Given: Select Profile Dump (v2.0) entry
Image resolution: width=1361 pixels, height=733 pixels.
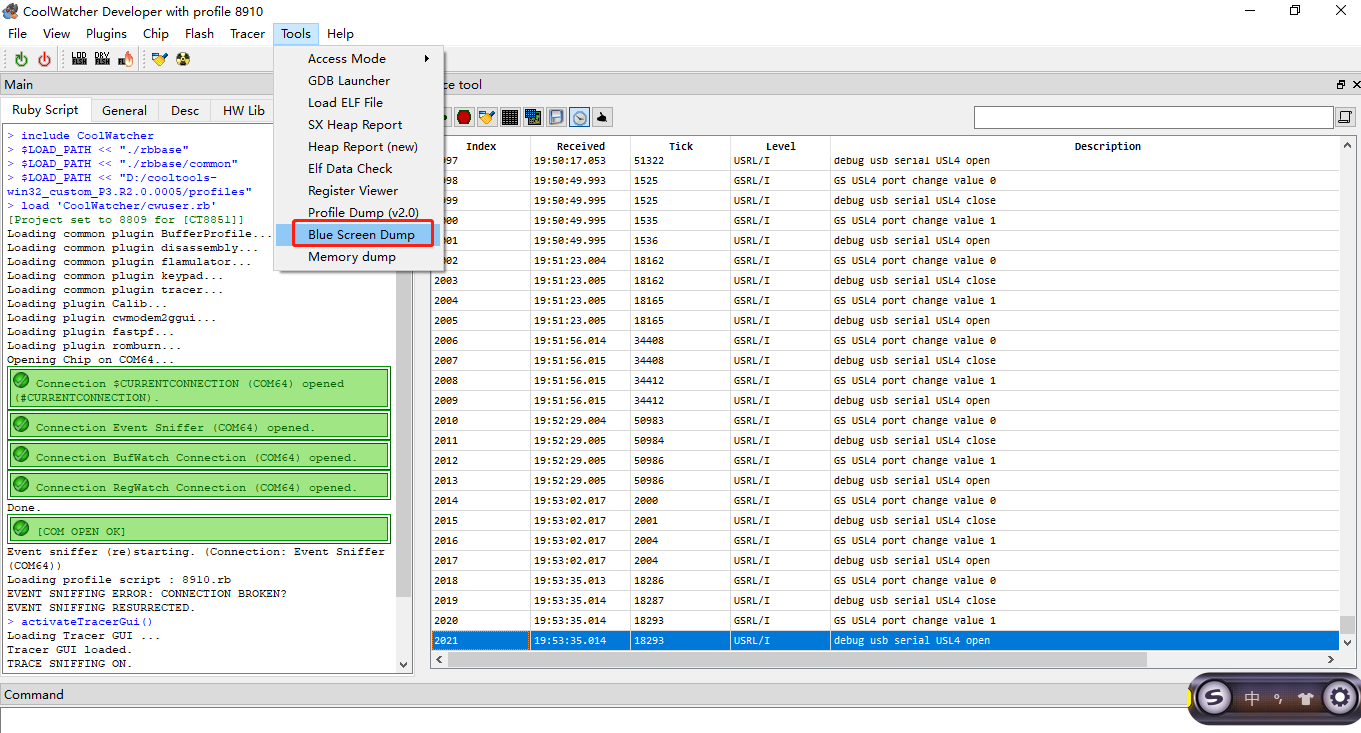Looking at the screenshot, I should tap(359, 213).
